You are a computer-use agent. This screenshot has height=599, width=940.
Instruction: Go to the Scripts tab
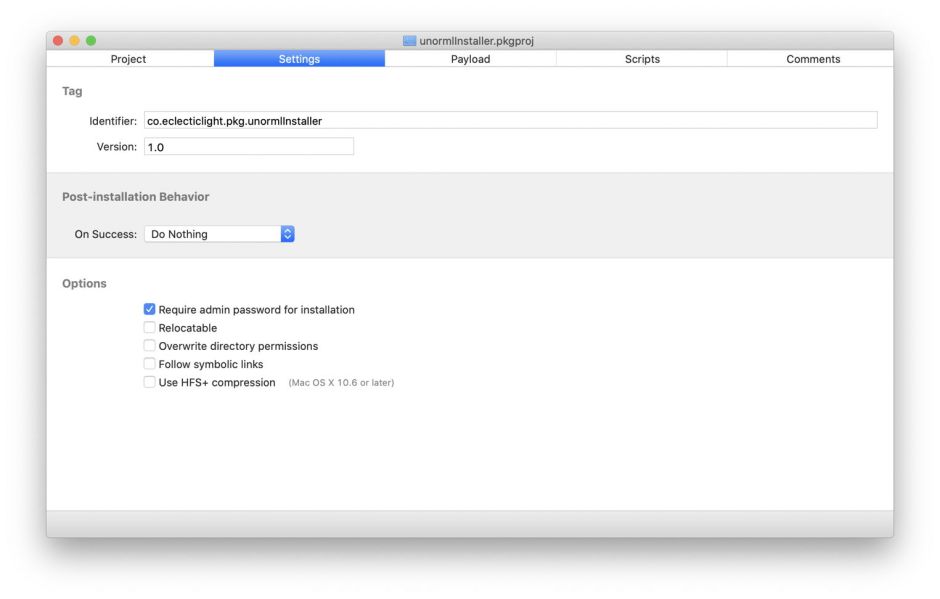click(x=642, y=59)
